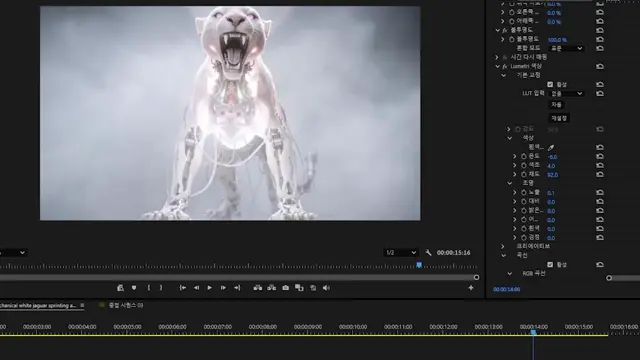Toggle animation stopwatch for 색조
This screenshot has height=360, width=640.
coord(524,165)
